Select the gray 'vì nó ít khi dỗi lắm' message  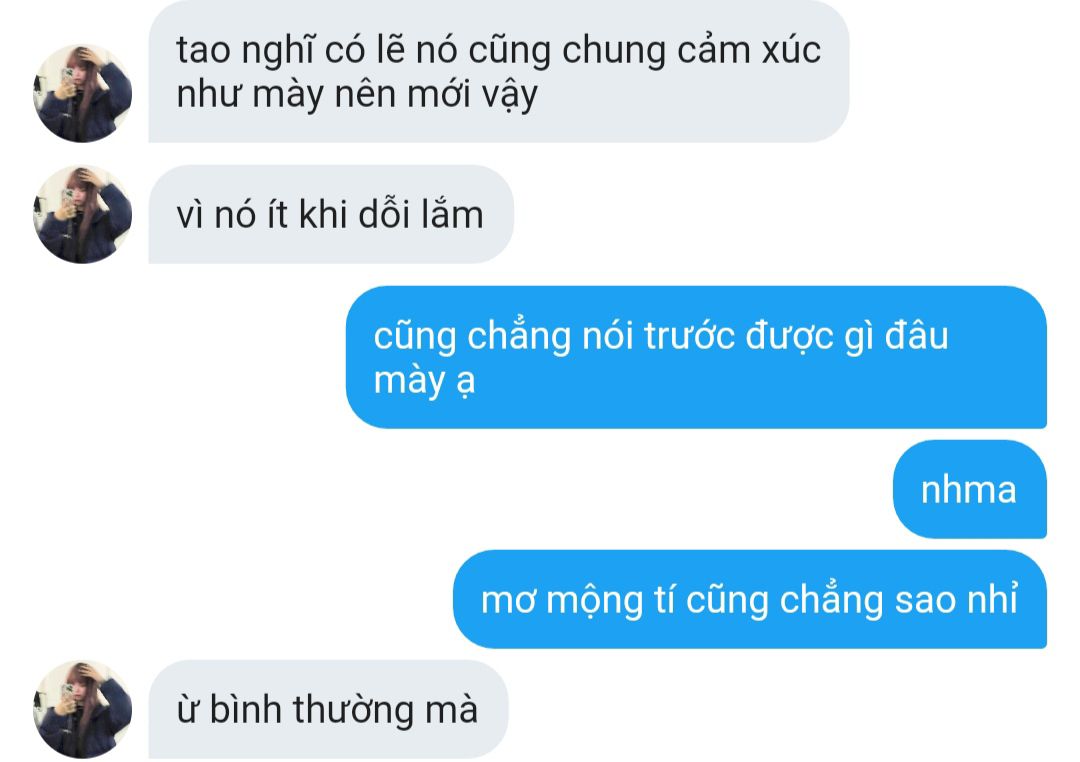point(331,214)
